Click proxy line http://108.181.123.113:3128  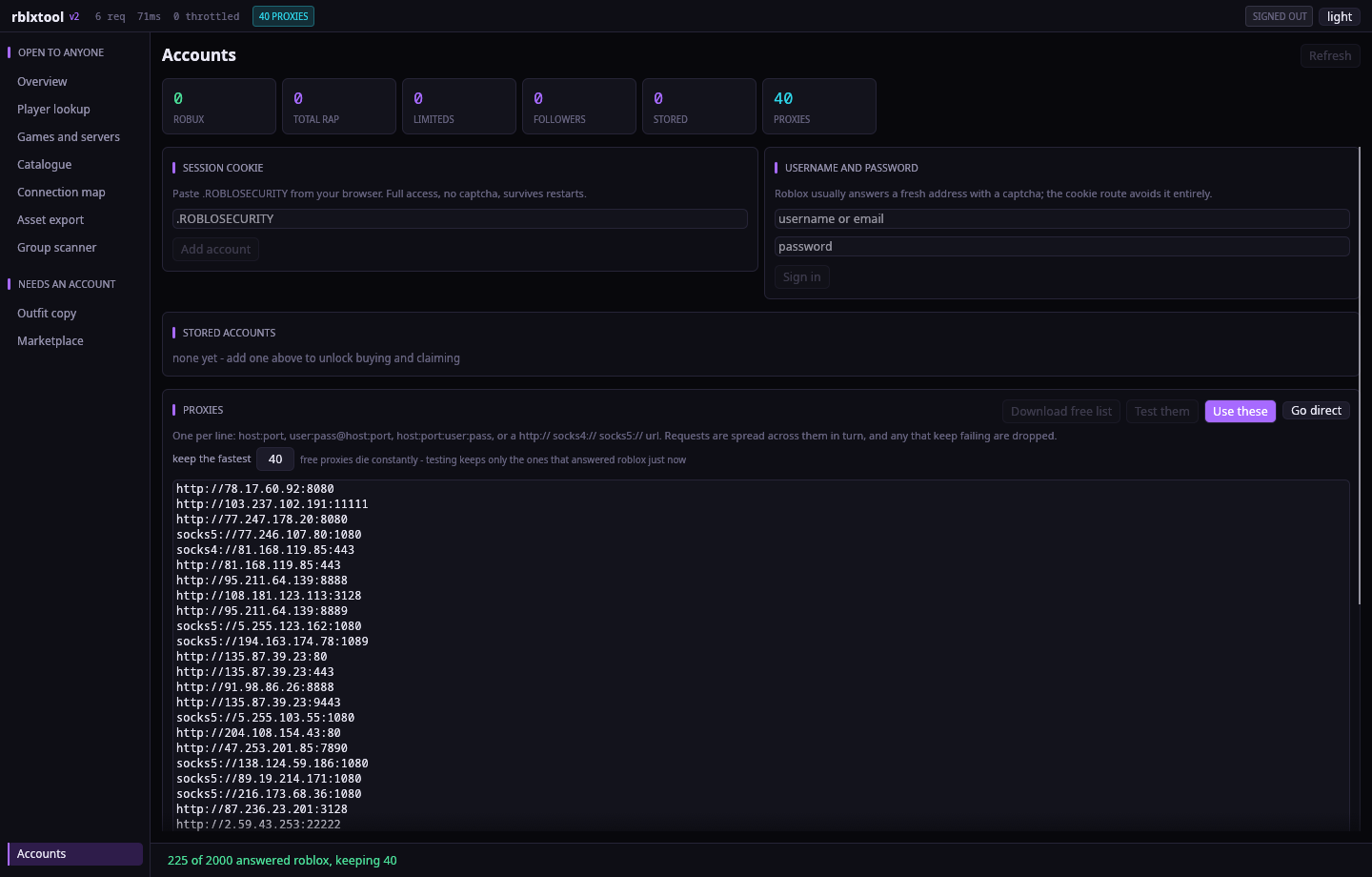click(269, 596)
